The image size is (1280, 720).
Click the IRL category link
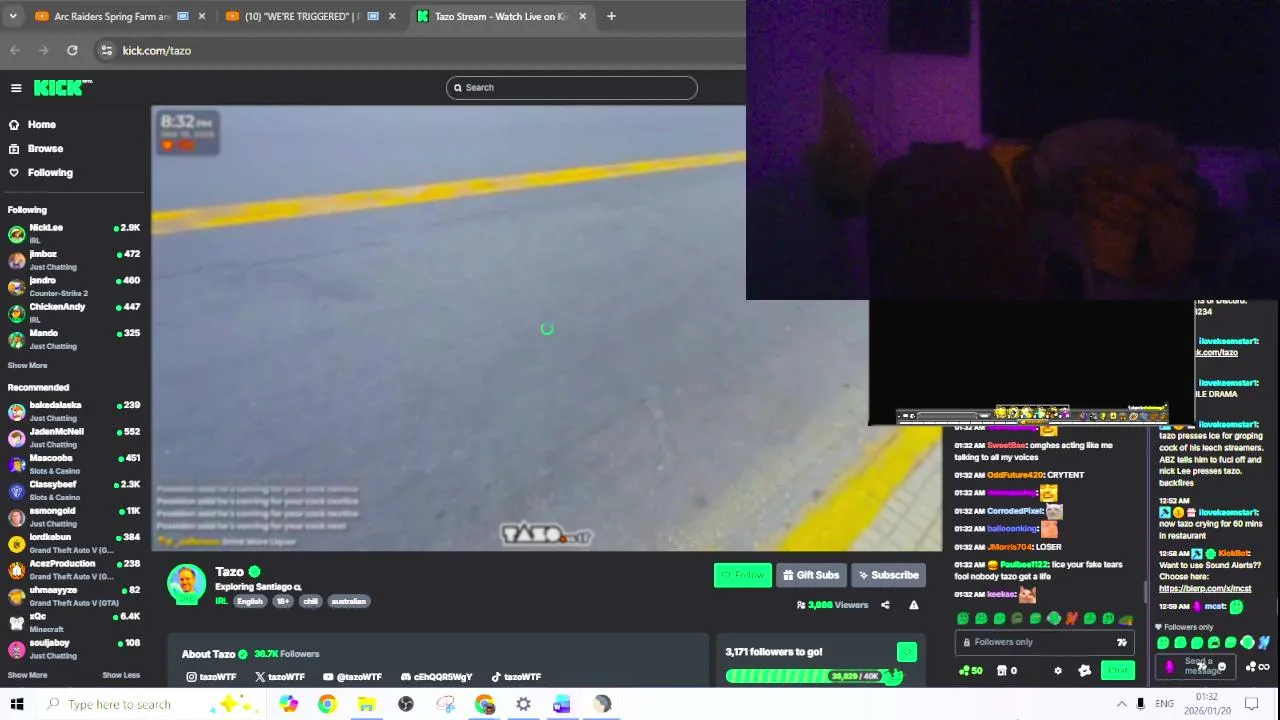(221, 601)
